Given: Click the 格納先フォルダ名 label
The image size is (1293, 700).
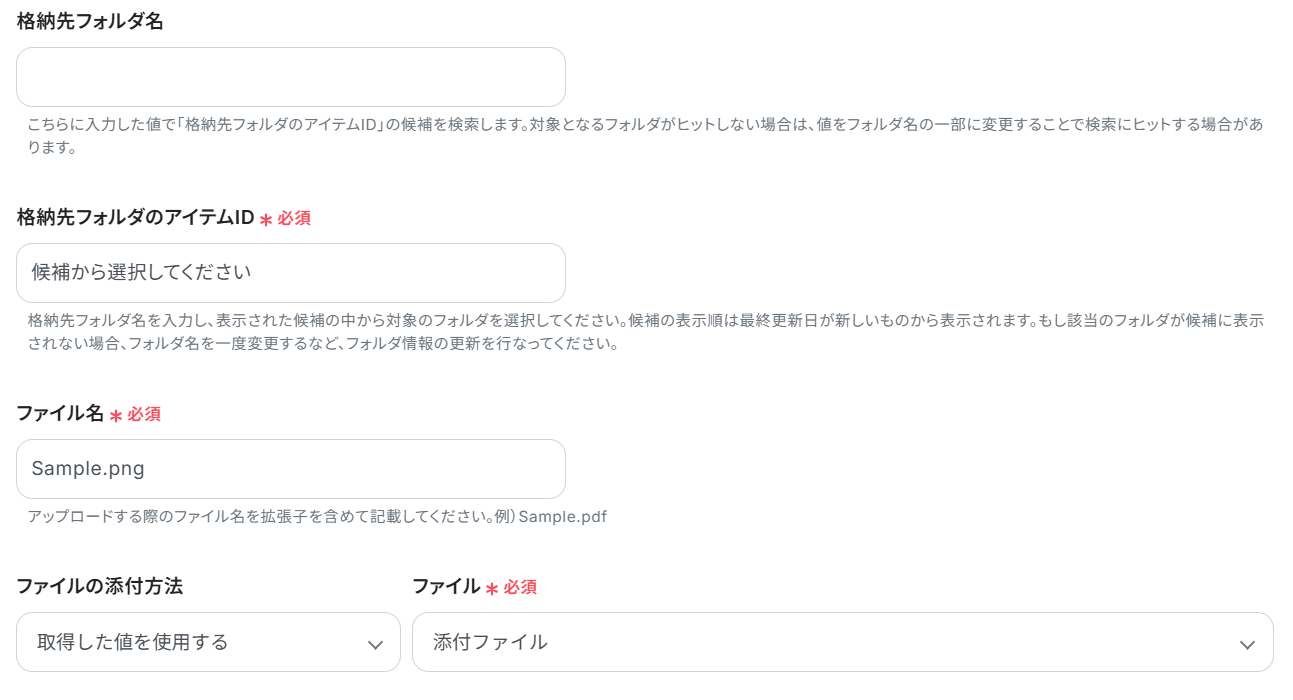Looking at the screenshot, I should tap(90, 22).
